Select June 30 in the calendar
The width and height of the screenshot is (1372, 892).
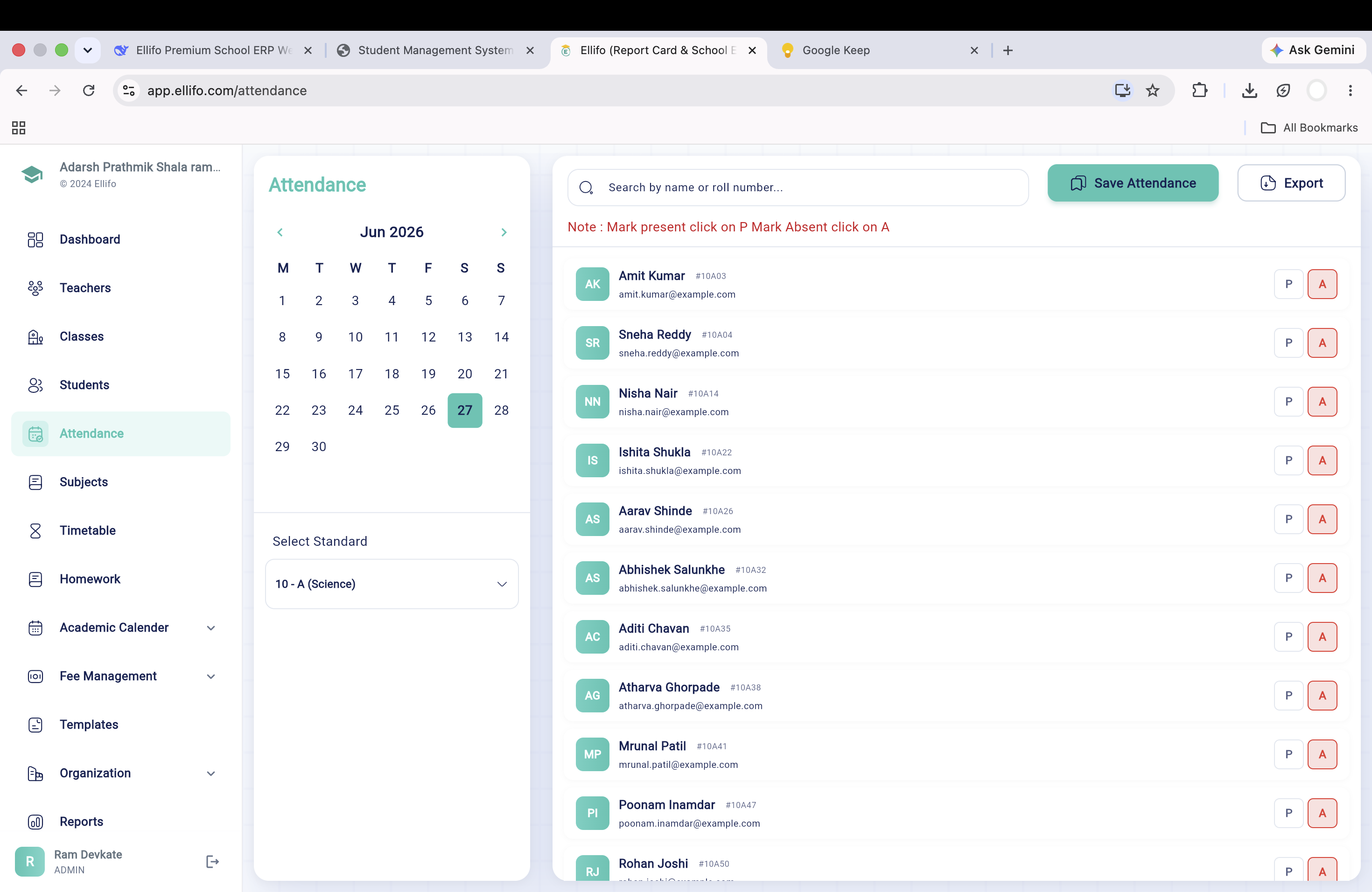(319, 446)
